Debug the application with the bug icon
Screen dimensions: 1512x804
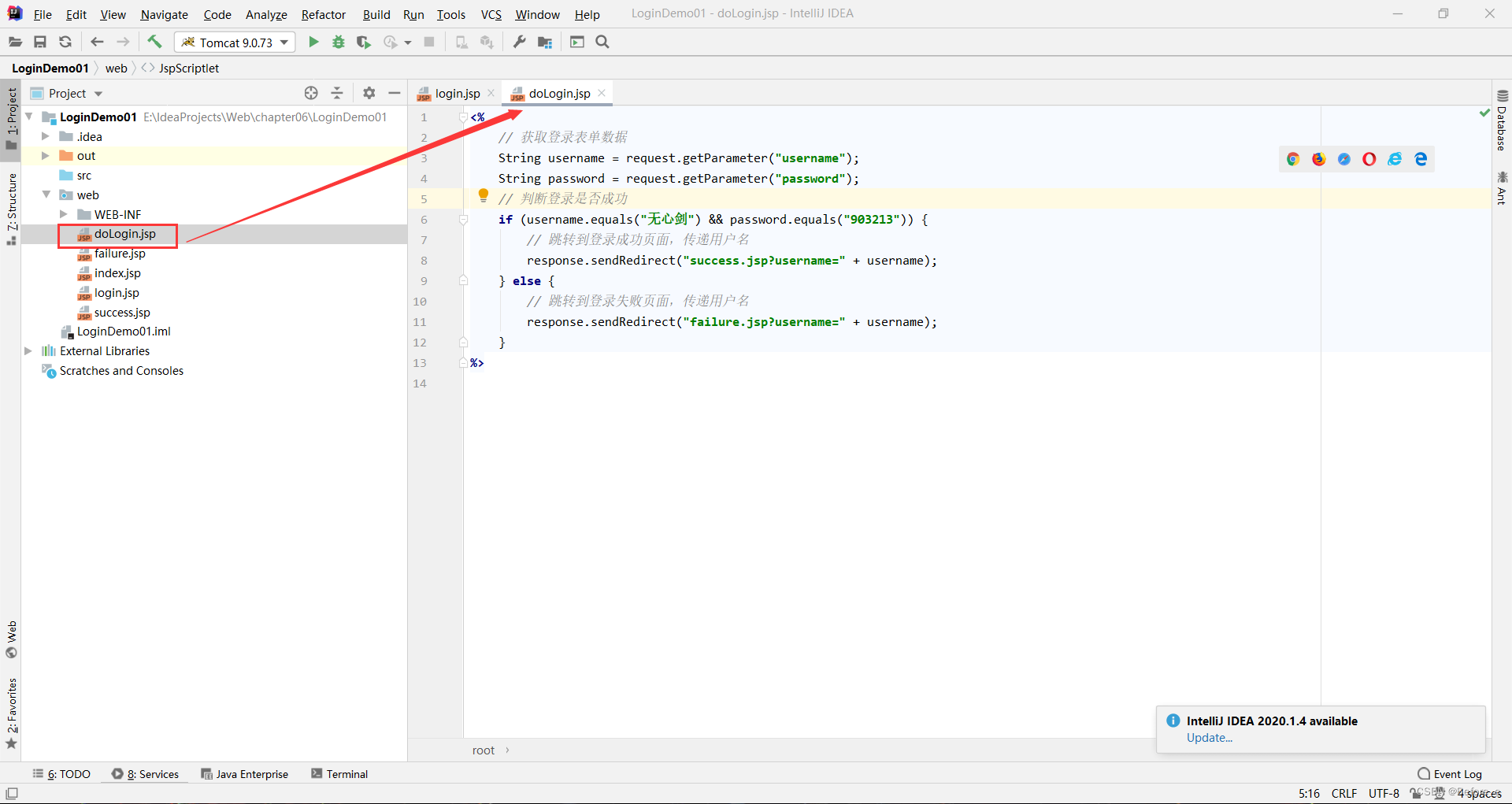[338, 42]
